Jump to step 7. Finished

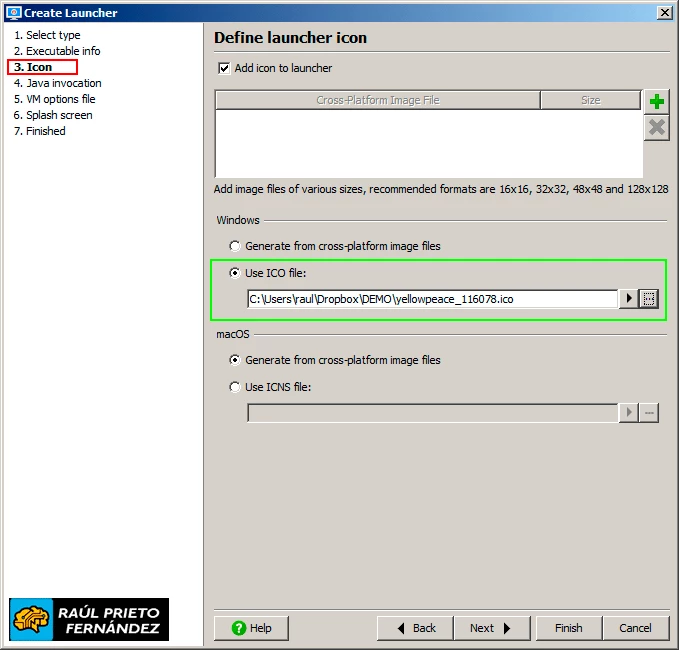pos(39,131)
